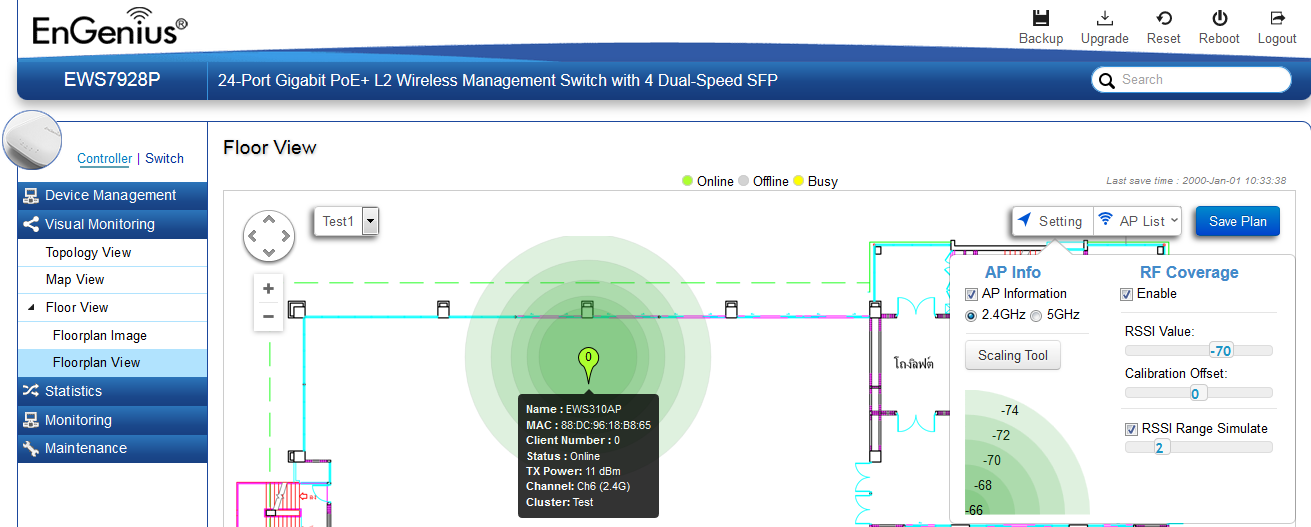Switch to Controller mode link
The width and height of the screenshot is (1311, 527).
104,158
